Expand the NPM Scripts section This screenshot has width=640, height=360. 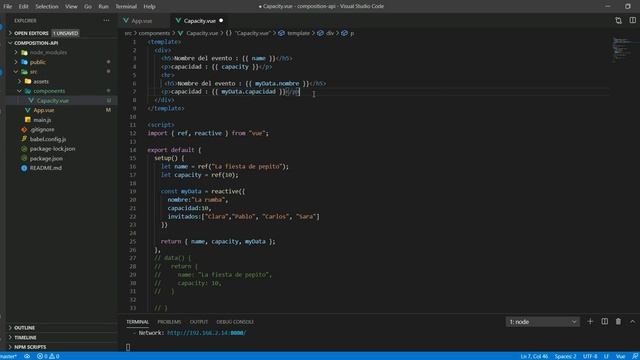click(x=30, y=347)
